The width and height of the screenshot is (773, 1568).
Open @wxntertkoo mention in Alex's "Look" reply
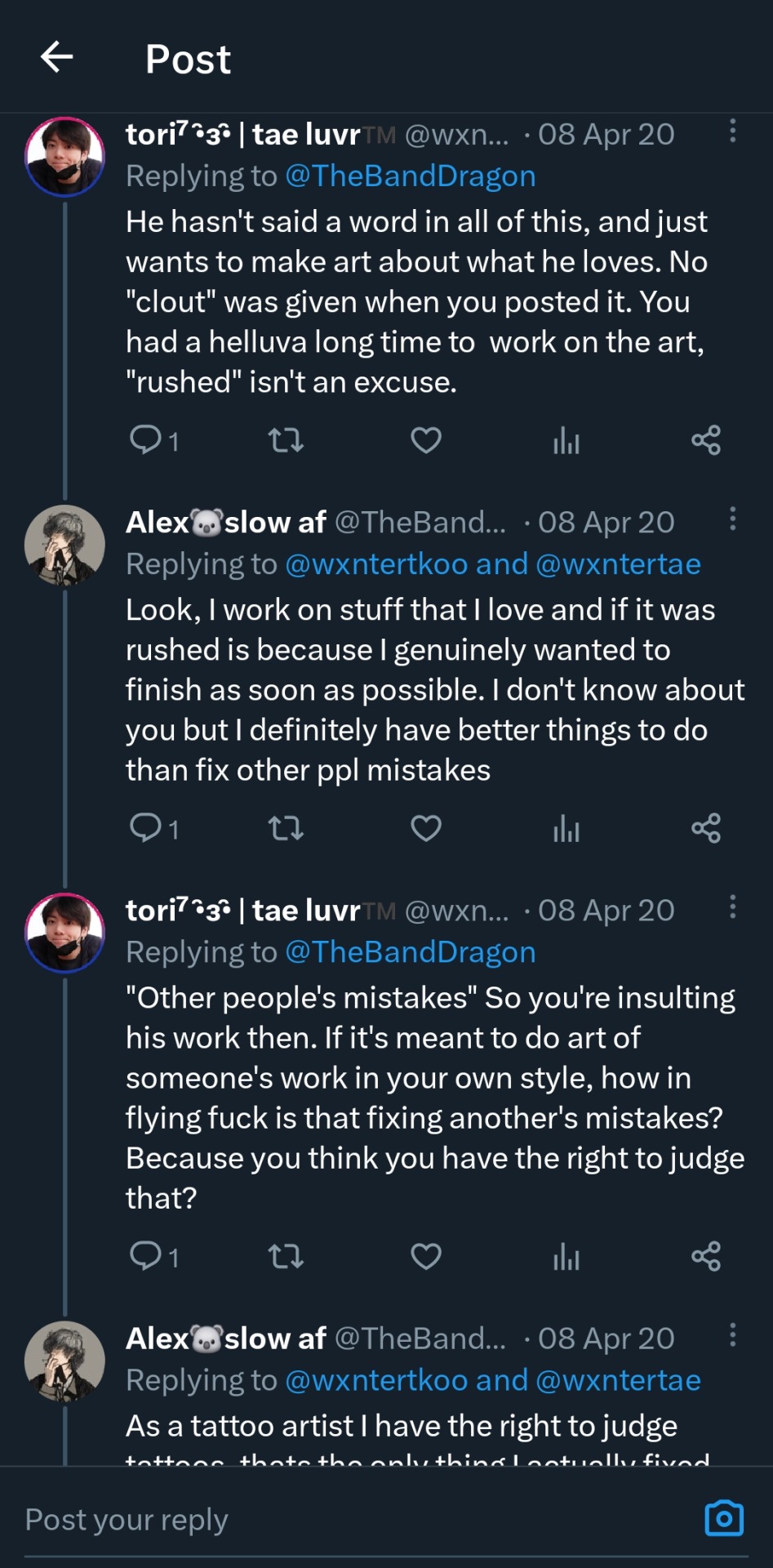pyautogui.click(x=376, y=564)
